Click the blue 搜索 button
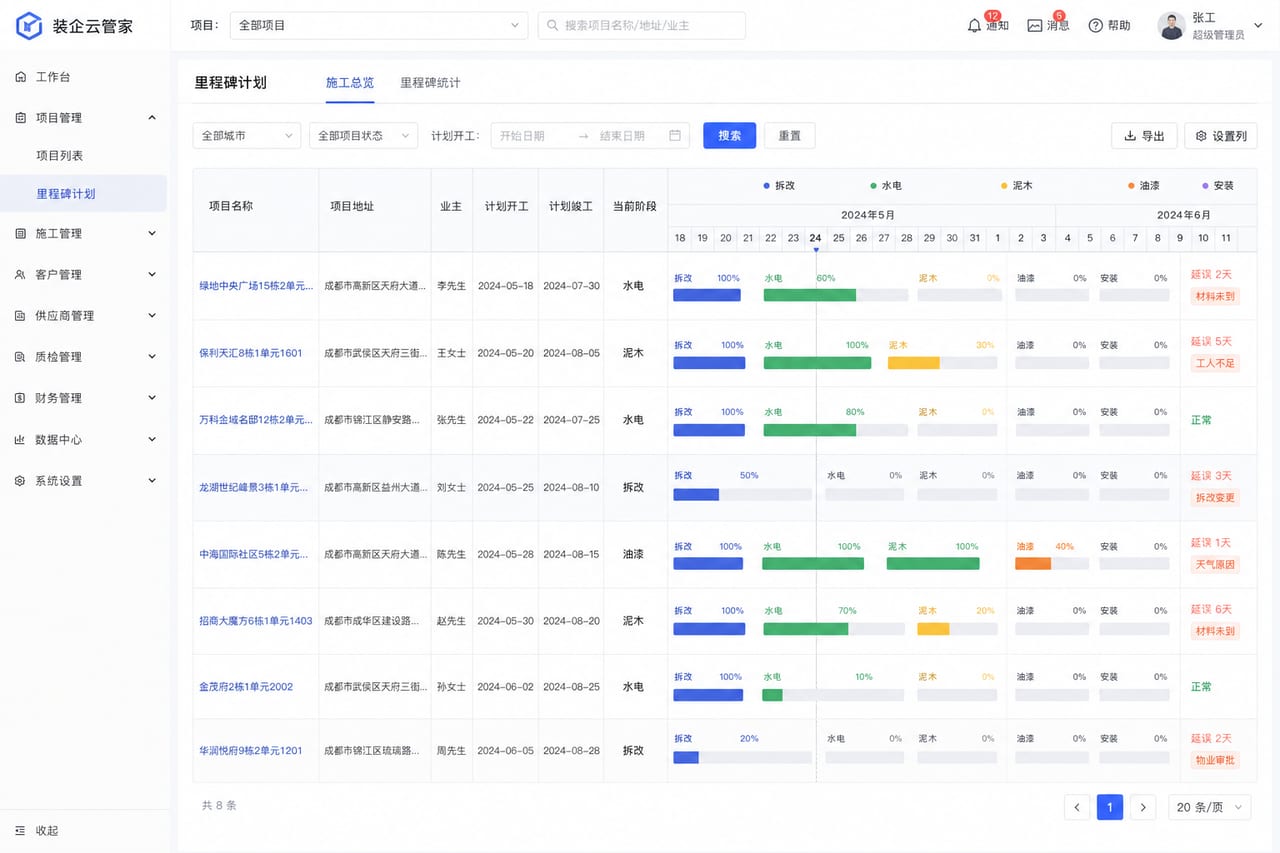This screenshot has width=1280, height=853. 730,136
